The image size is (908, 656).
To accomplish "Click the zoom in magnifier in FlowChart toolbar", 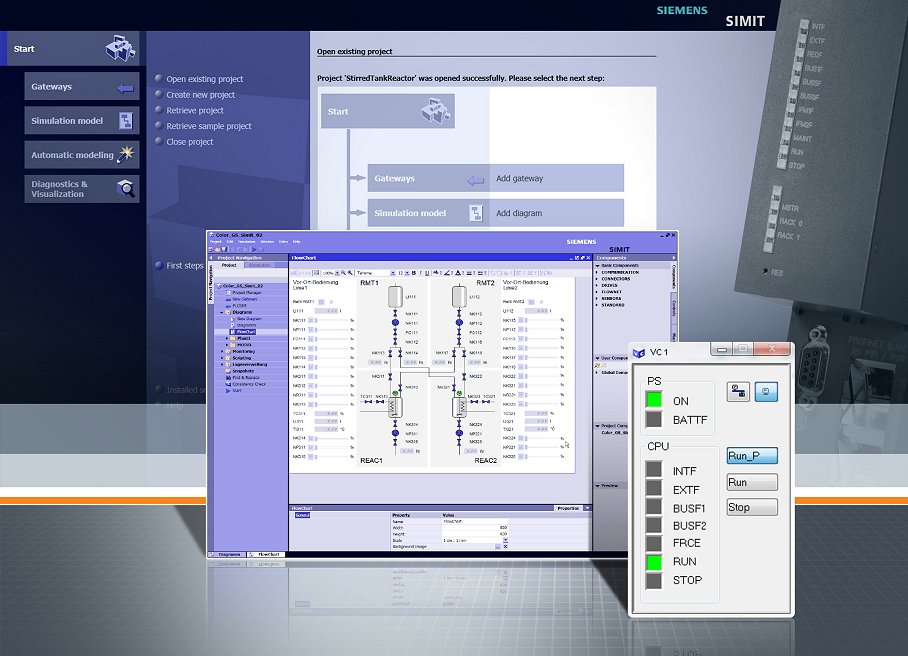I will click(x=343, y=273).
